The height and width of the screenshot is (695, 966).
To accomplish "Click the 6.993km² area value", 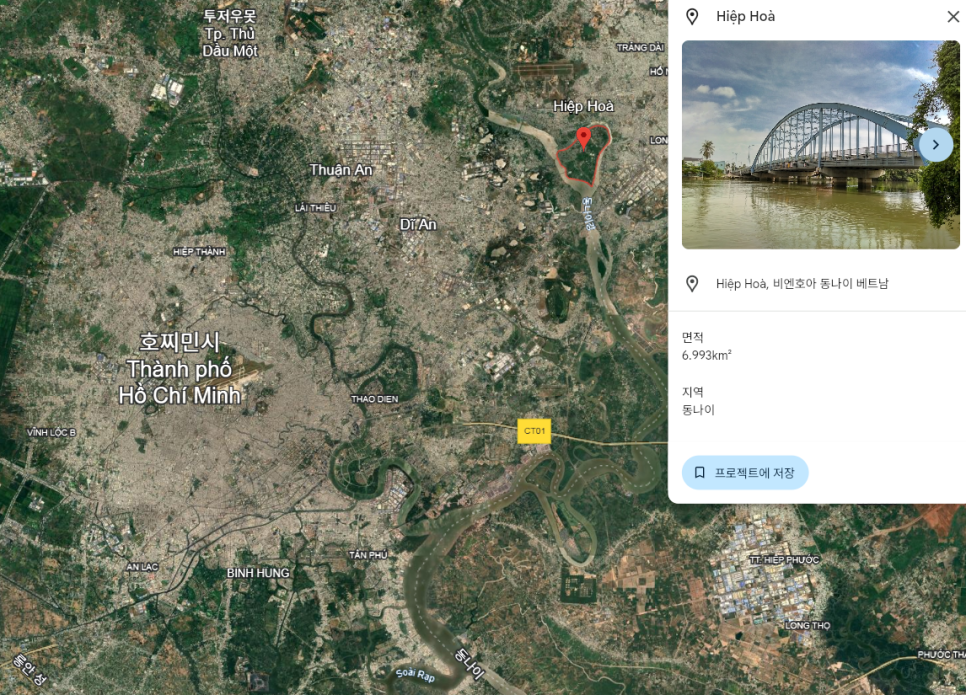I will [706, 355].
